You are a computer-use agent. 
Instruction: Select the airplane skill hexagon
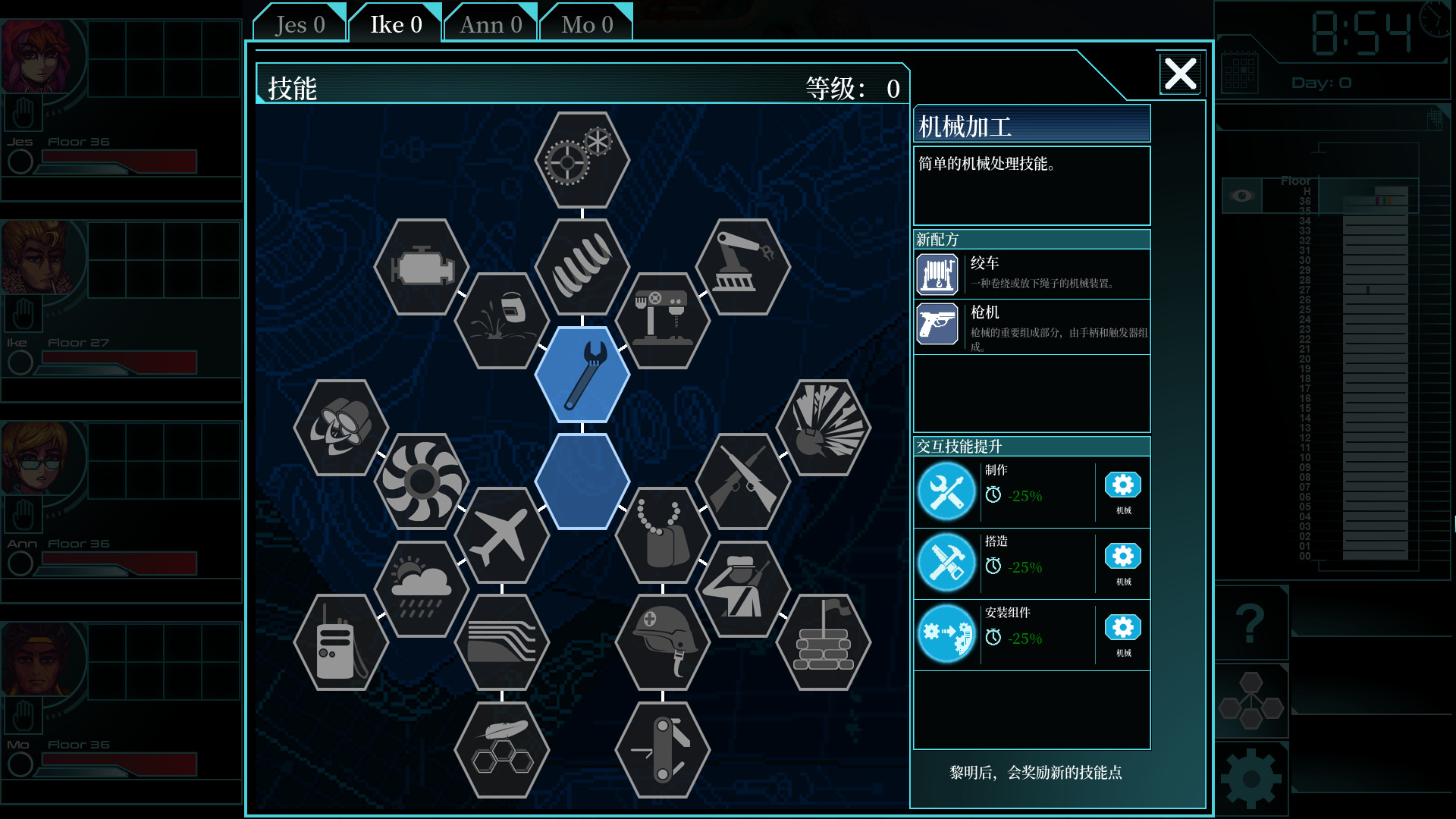pyautogui.click(x=501, y=535)
